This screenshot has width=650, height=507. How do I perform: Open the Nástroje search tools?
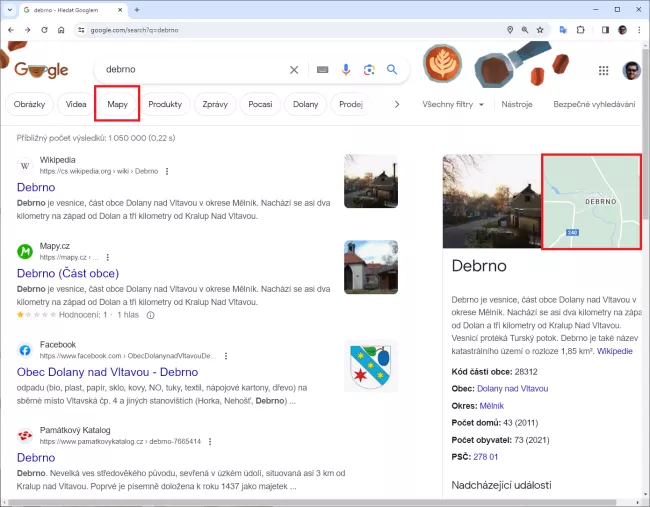point(517,104)
